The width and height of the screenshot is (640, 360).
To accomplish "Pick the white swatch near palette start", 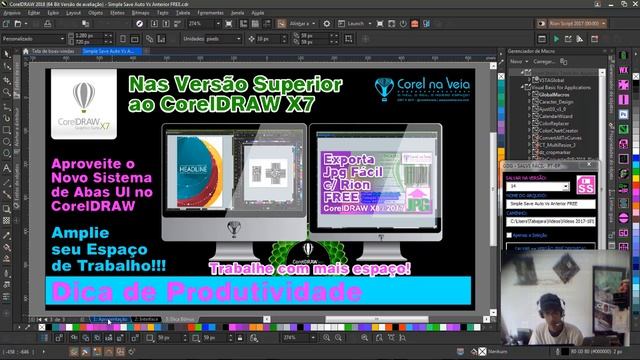I will (69, 327).
